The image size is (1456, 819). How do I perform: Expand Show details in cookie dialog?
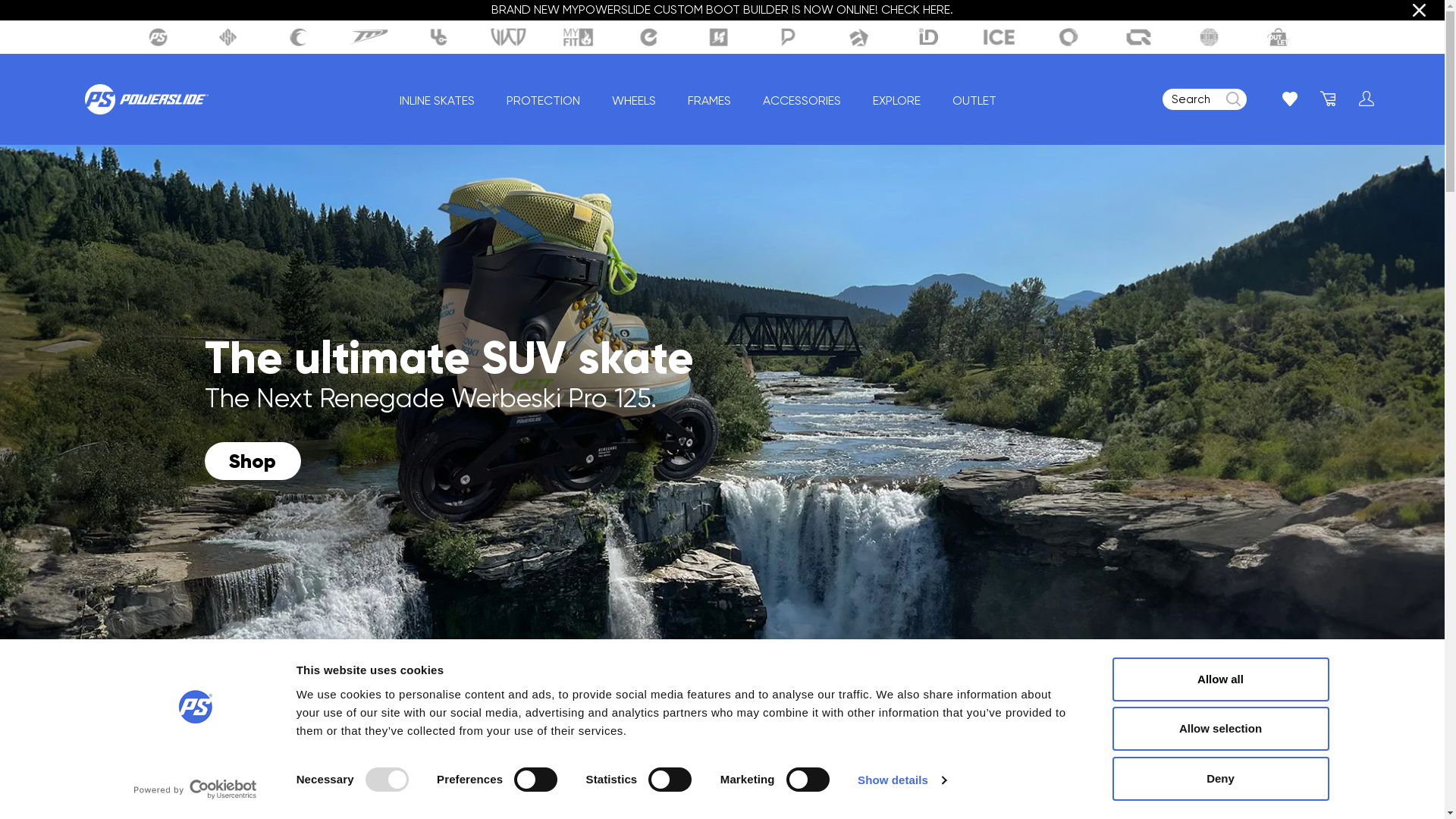click(902, 780)
